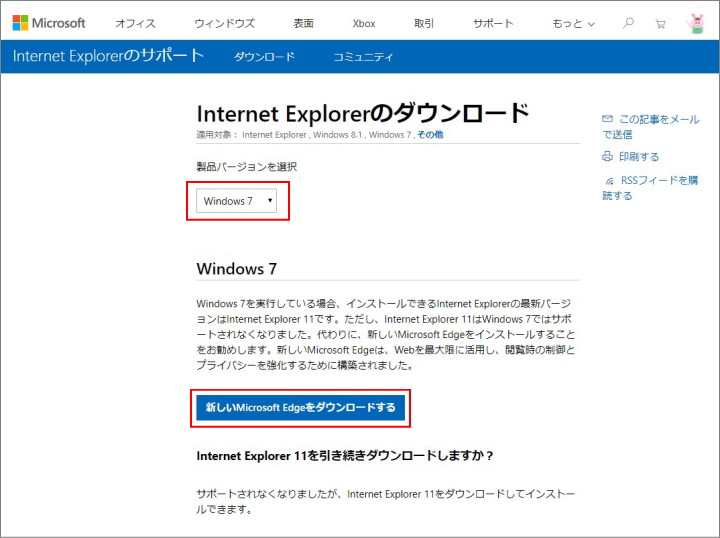
Task: Select 表面 in top navigation
Action: pos(303,23)
